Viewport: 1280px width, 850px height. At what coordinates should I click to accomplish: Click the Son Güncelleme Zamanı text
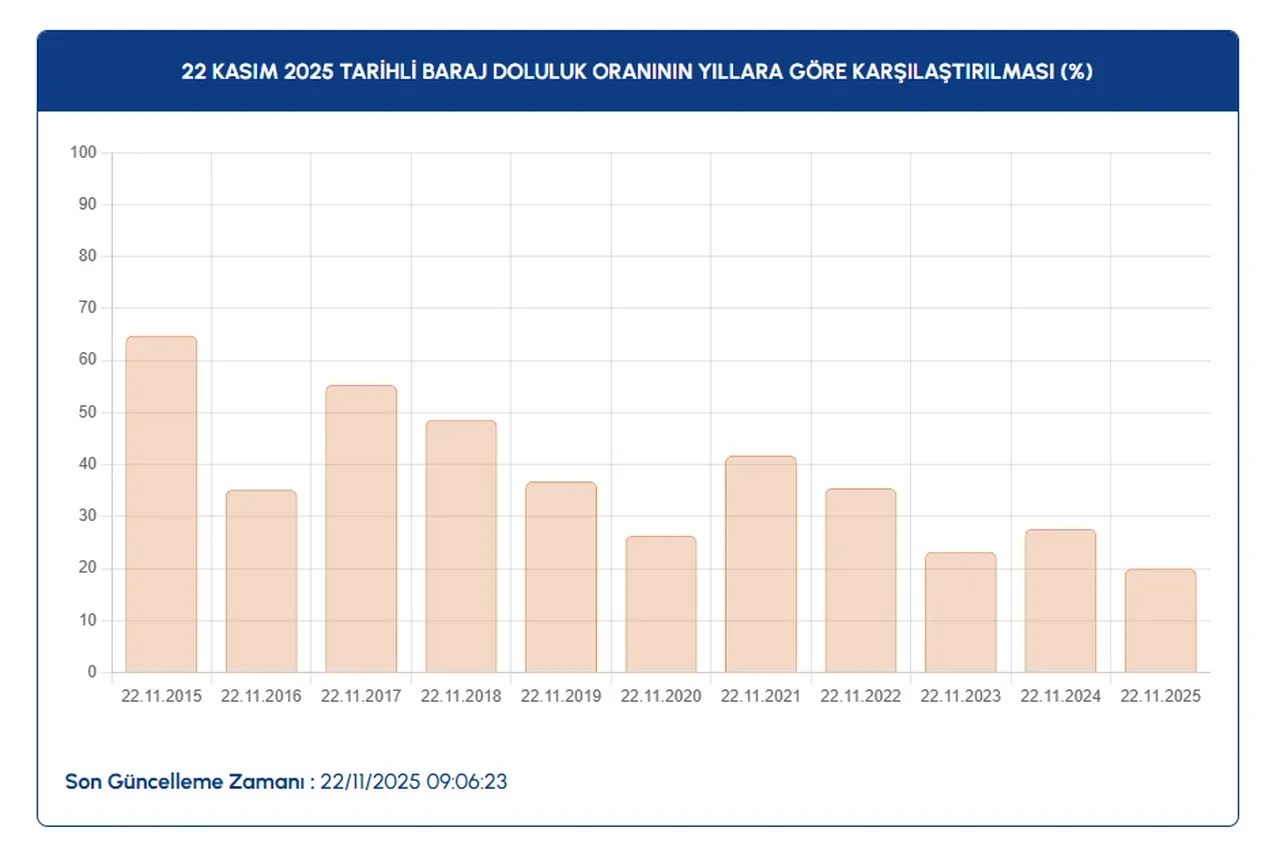point(190,783)
